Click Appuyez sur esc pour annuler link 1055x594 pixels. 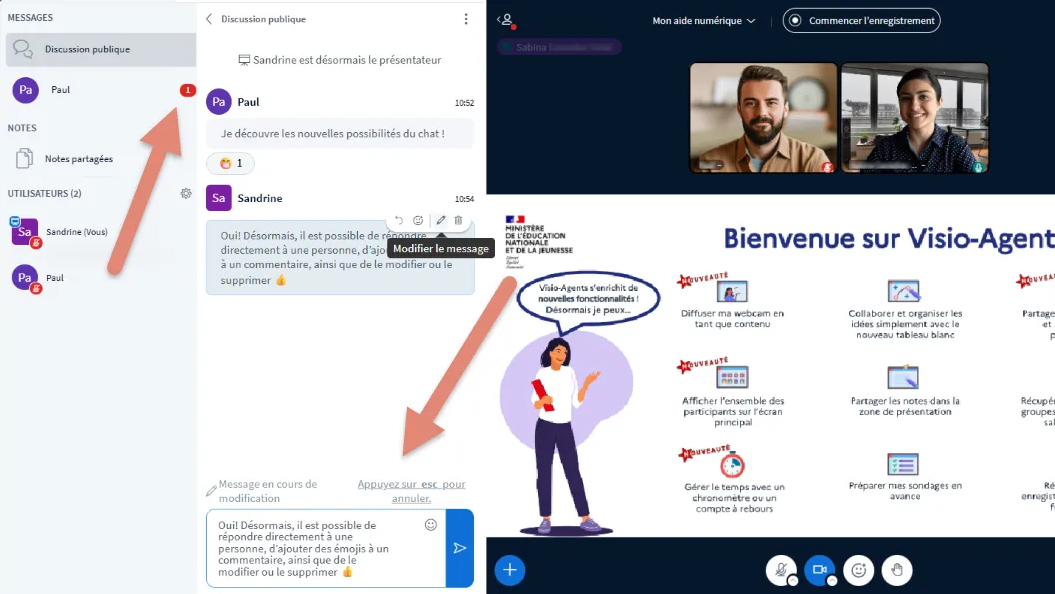pos(411,491)
